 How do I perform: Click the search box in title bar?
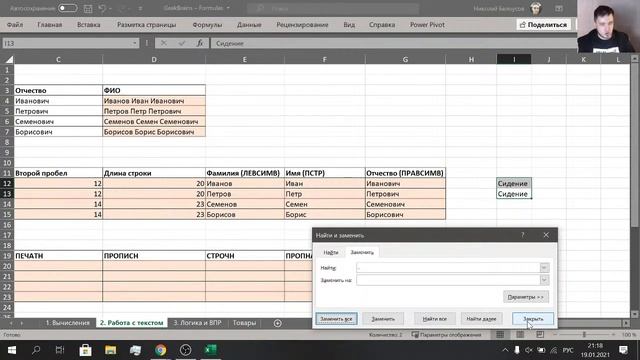click(333, 8)
